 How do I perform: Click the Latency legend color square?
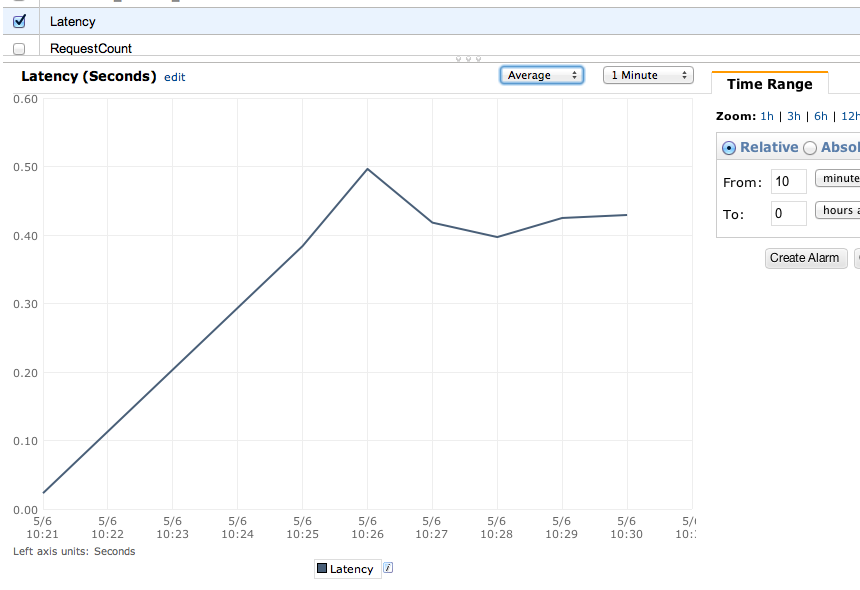[322, 568]
